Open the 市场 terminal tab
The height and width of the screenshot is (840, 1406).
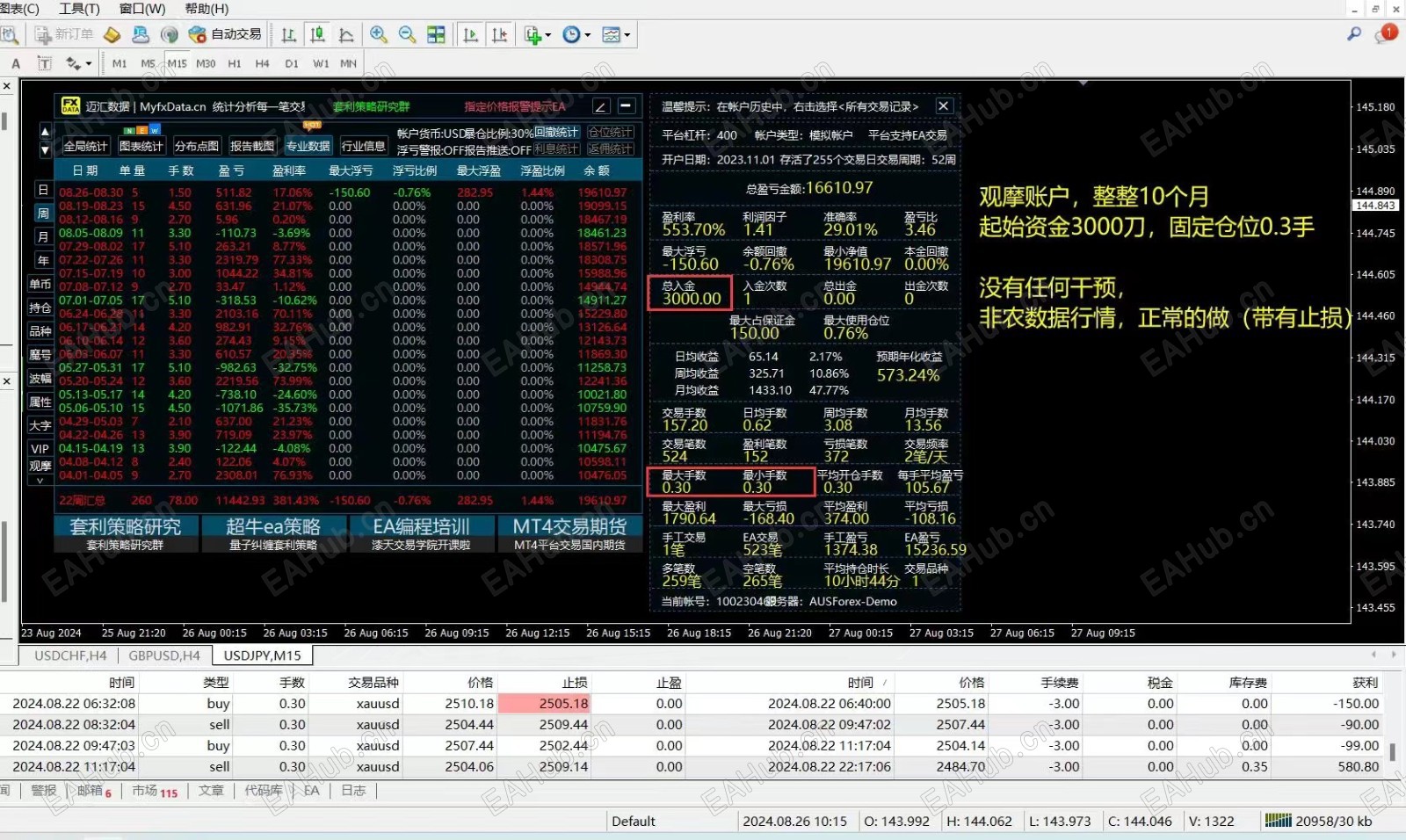pyautogui.click(x=155, y=791)
